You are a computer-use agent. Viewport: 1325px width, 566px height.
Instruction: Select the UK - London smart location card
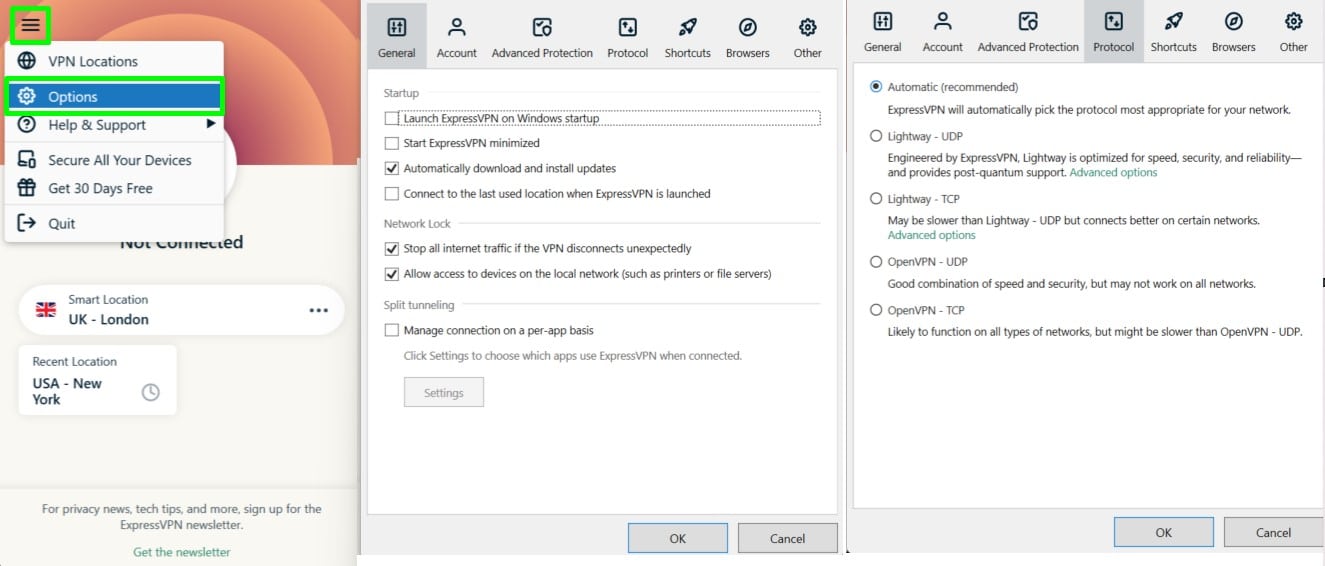coord(181,310)
